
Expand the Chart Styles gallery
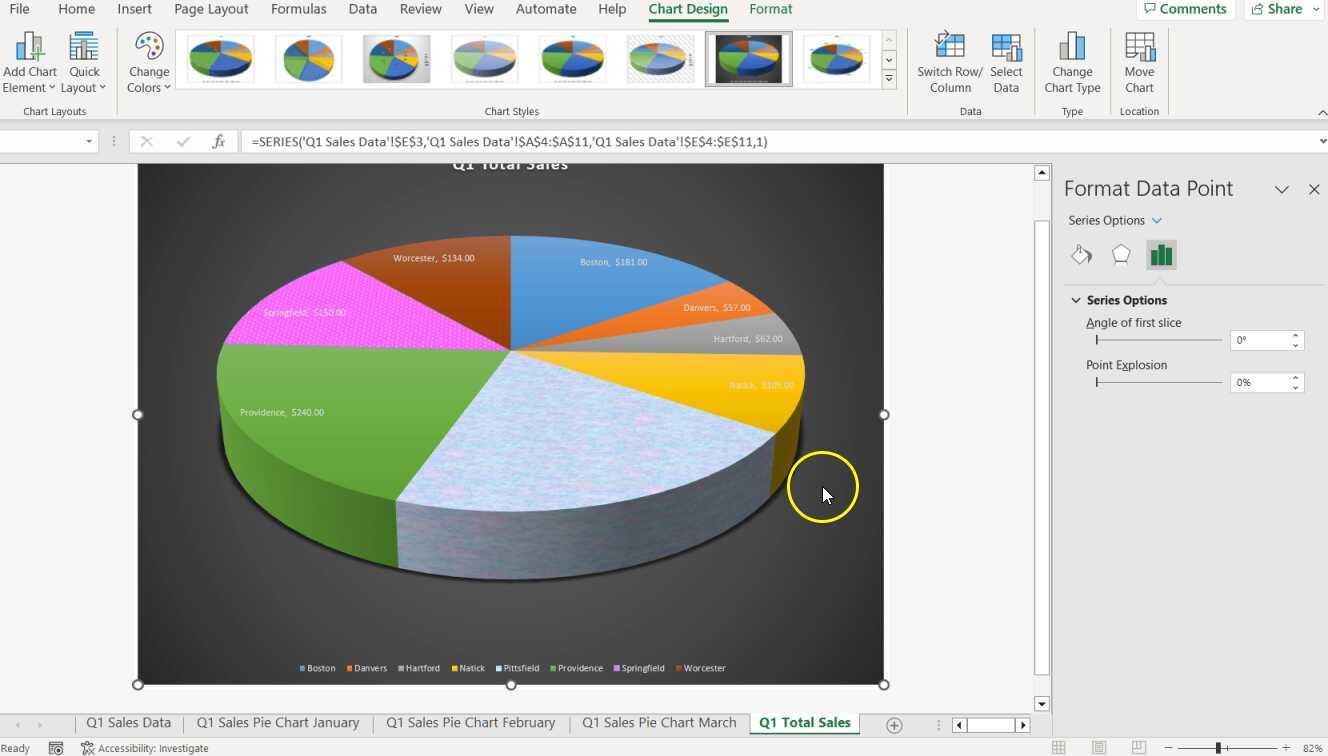[889, 76]
